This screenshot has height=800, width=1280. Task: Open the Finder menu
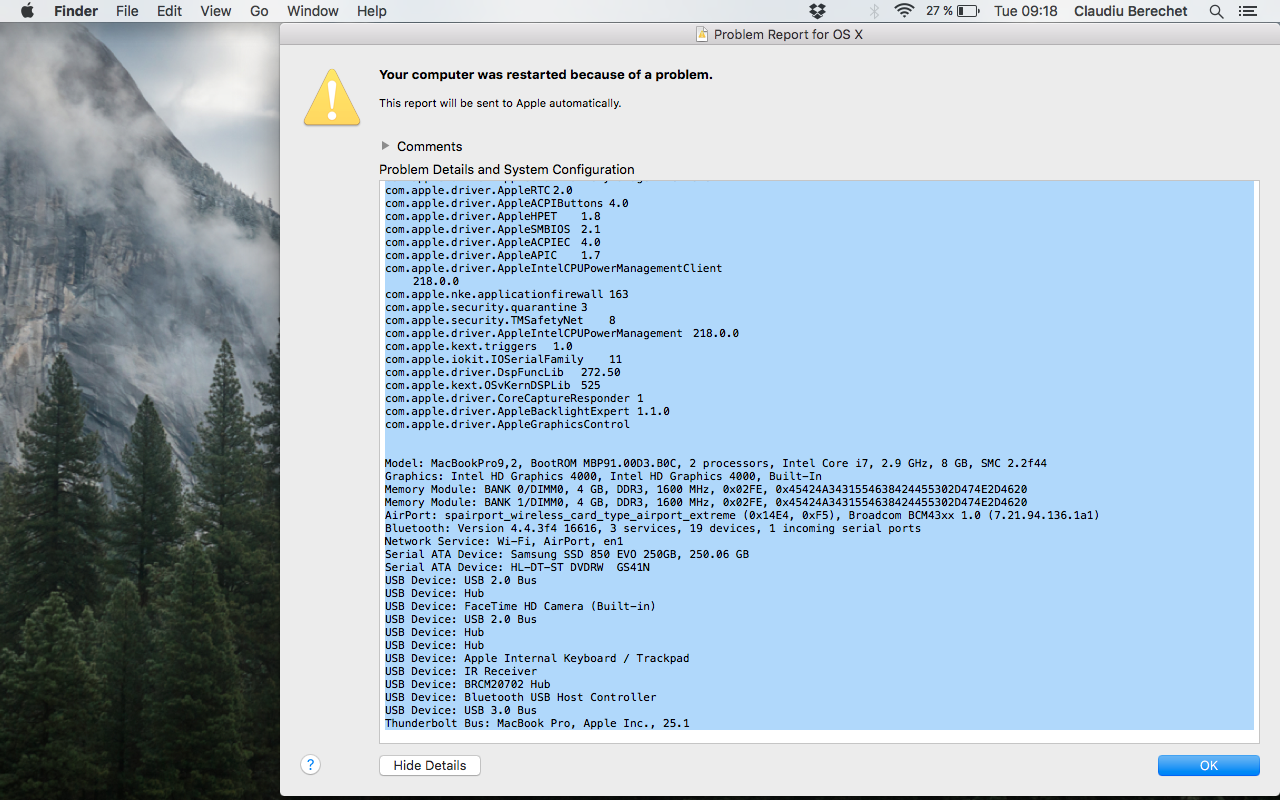point(76,11)
